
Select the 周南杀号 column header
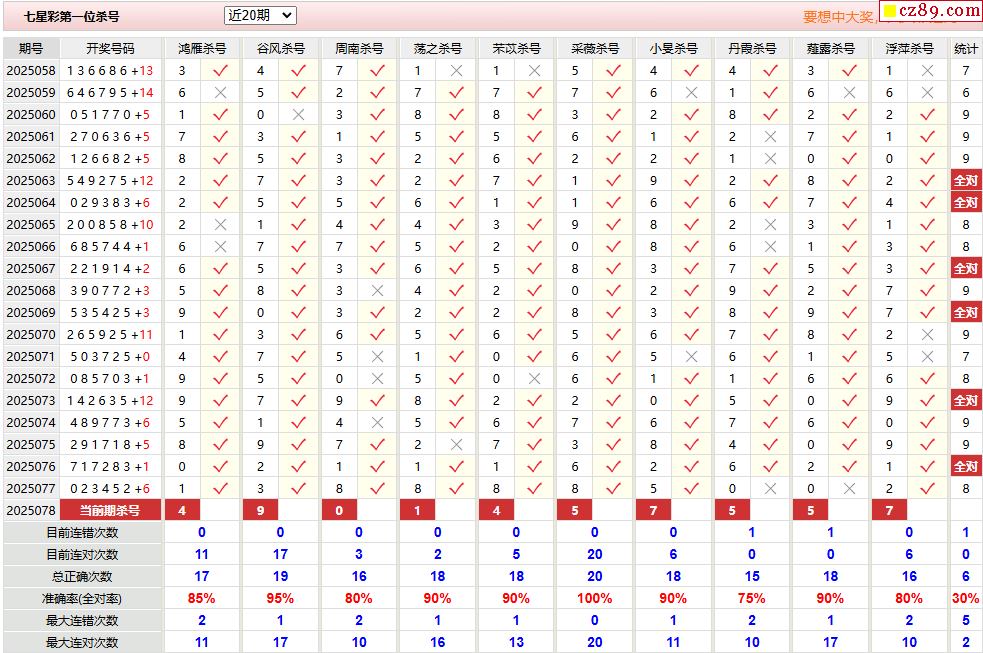point(359,48)
